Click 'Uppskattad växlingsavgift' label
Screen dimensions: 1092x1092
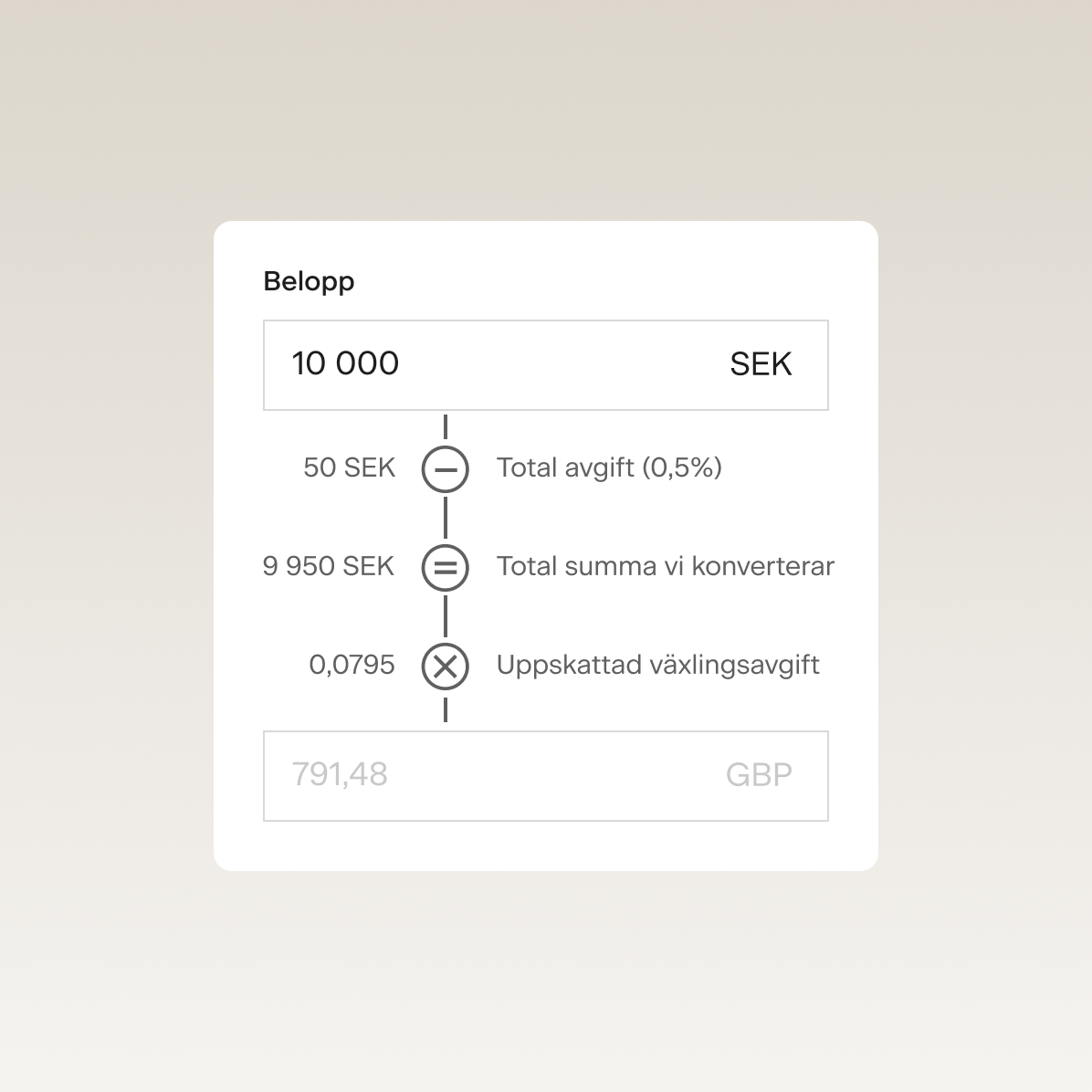point(657,665)
